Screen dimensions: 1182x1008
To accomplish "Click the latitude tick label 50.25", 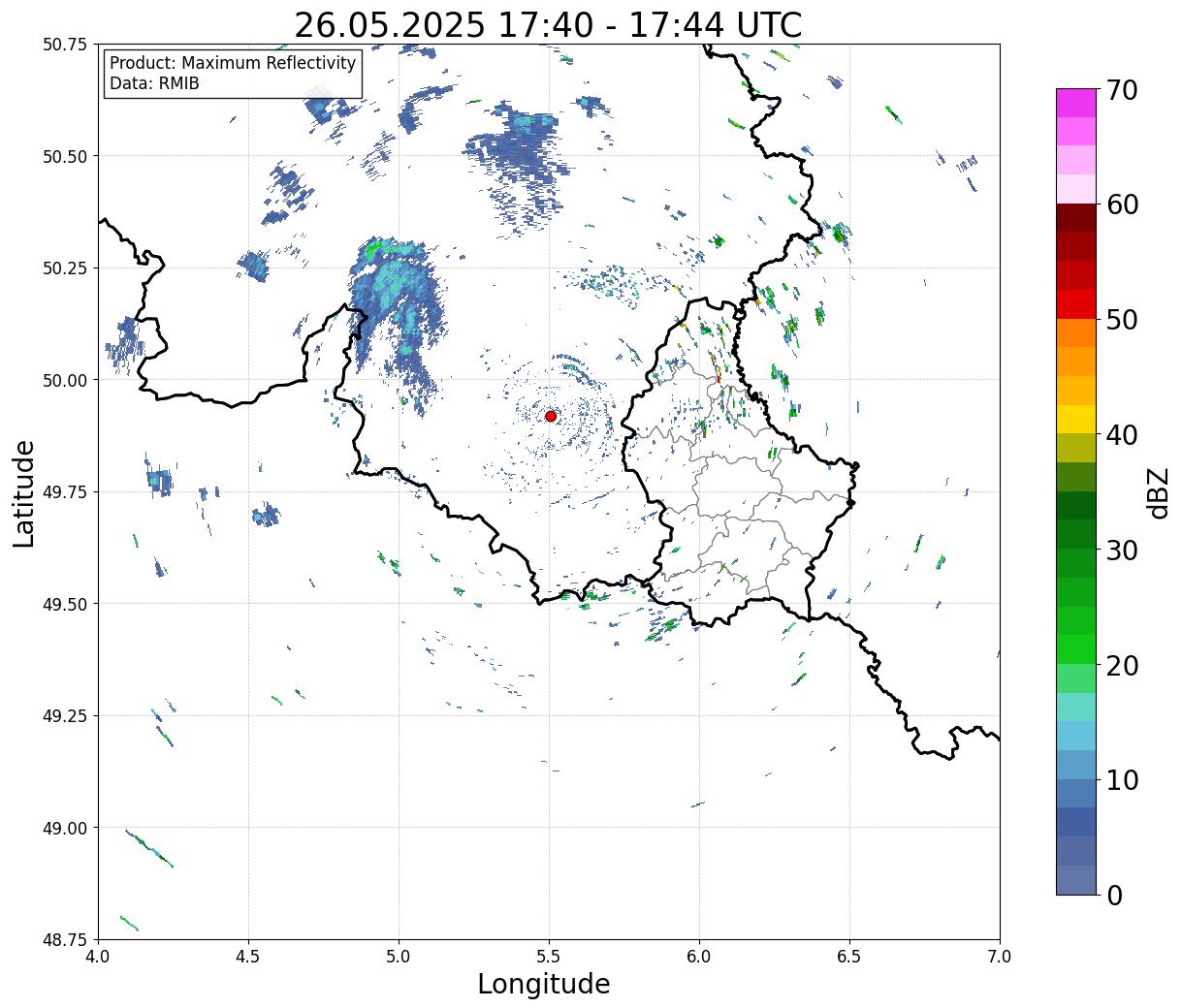I will click(64, 268).
